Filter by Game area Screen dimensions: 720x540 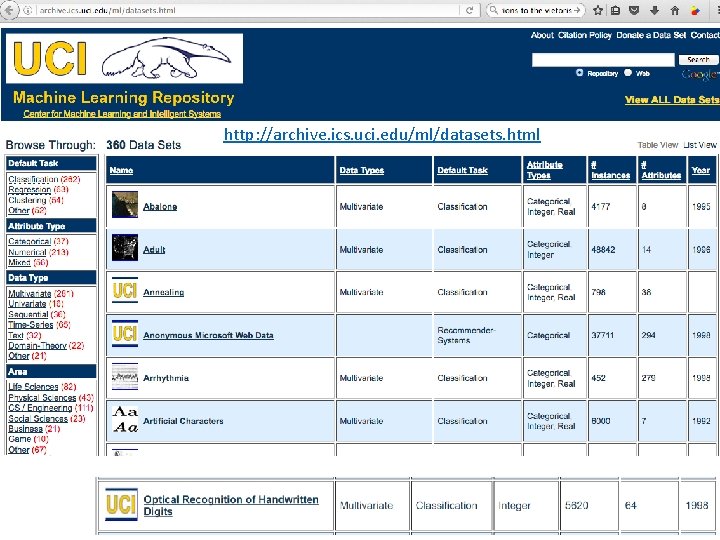click(x=19, y=439)
